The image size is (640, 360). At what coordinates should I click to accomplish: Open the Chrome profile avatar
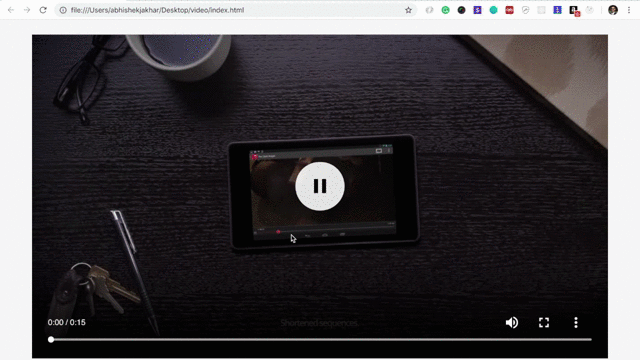point(613,10)
